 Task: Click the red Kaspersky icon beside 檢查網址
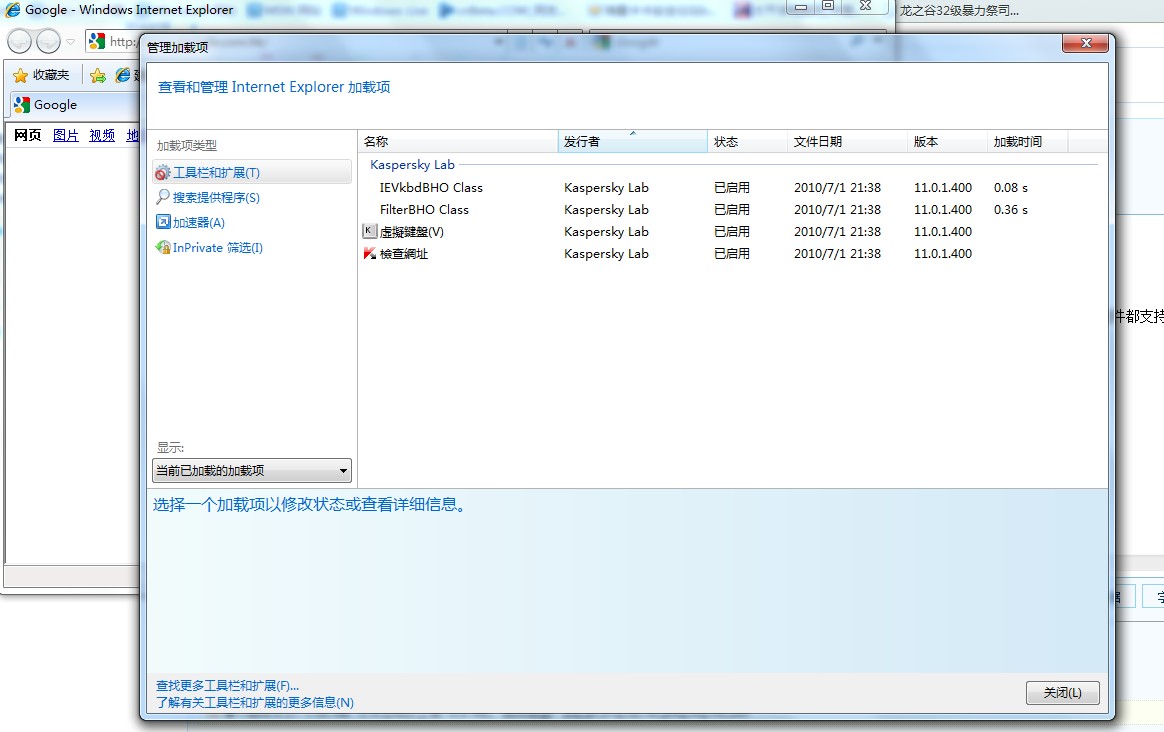coord(370,253)
